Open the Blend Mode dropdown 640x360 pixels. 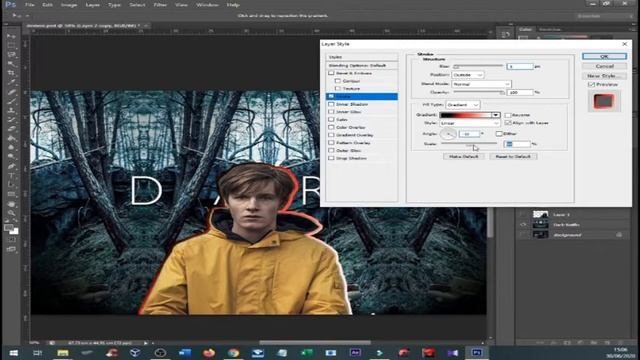(x=481, y=84)
